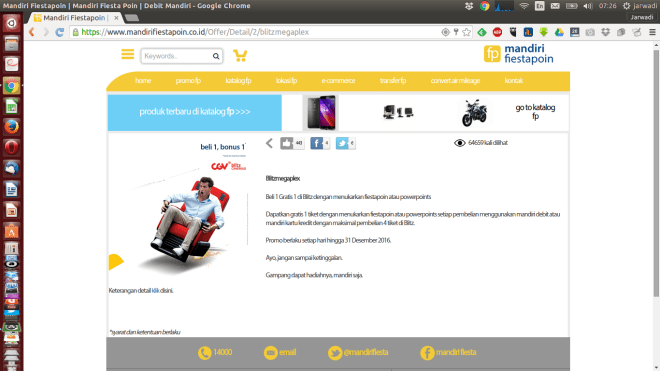Open Chrome from the Ubuntu launcher
660x371 pixels.
click(11, 85)
